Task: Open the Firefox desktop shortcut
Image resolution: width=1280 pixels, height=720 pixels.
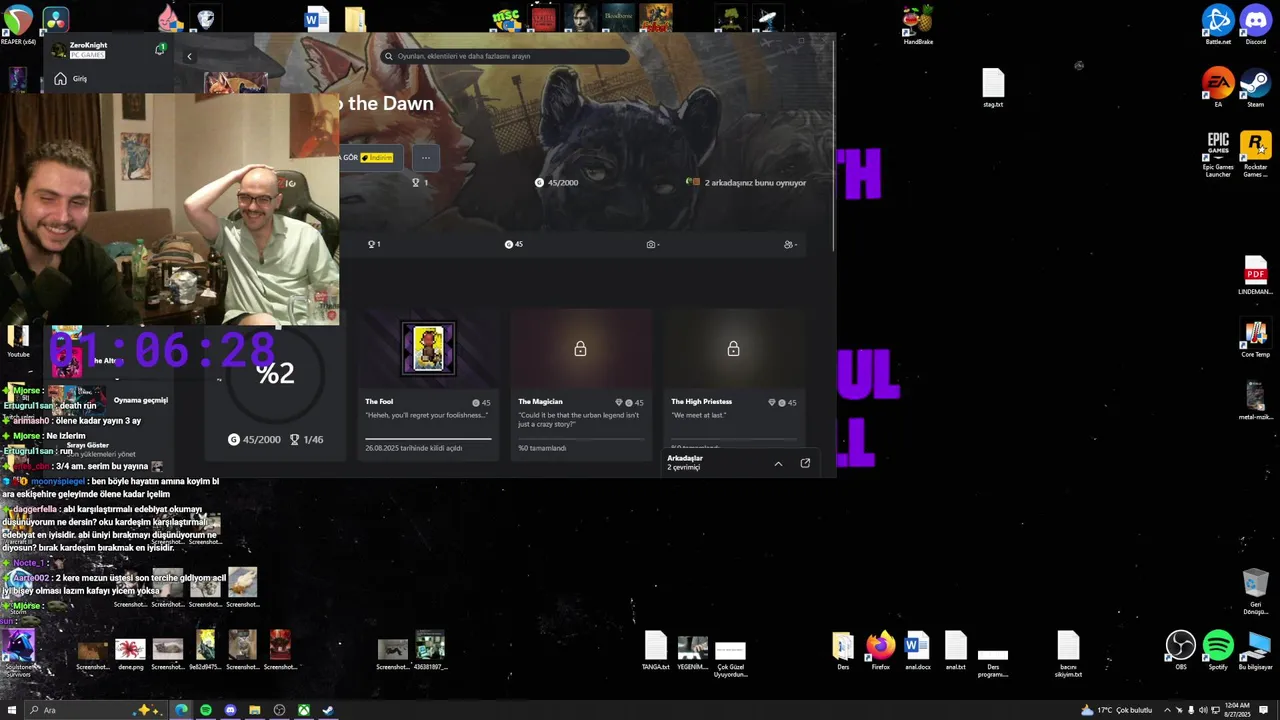Action: (x=880, y=650)
